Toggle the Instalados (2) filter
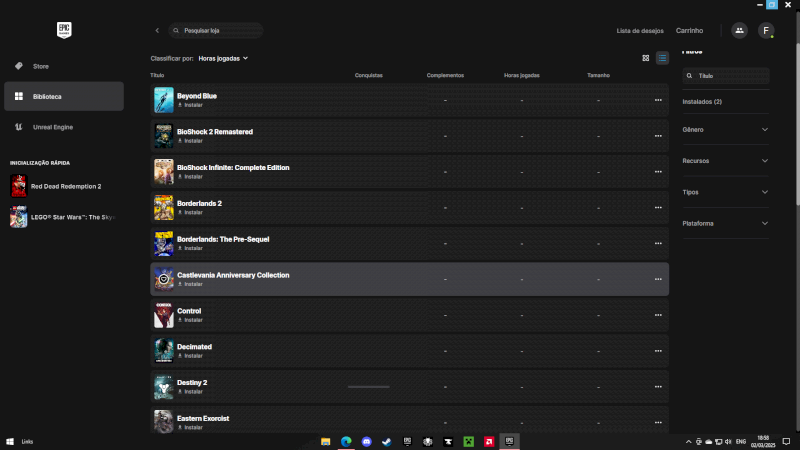Screen dimensions: 800x450 pos(702,101)
